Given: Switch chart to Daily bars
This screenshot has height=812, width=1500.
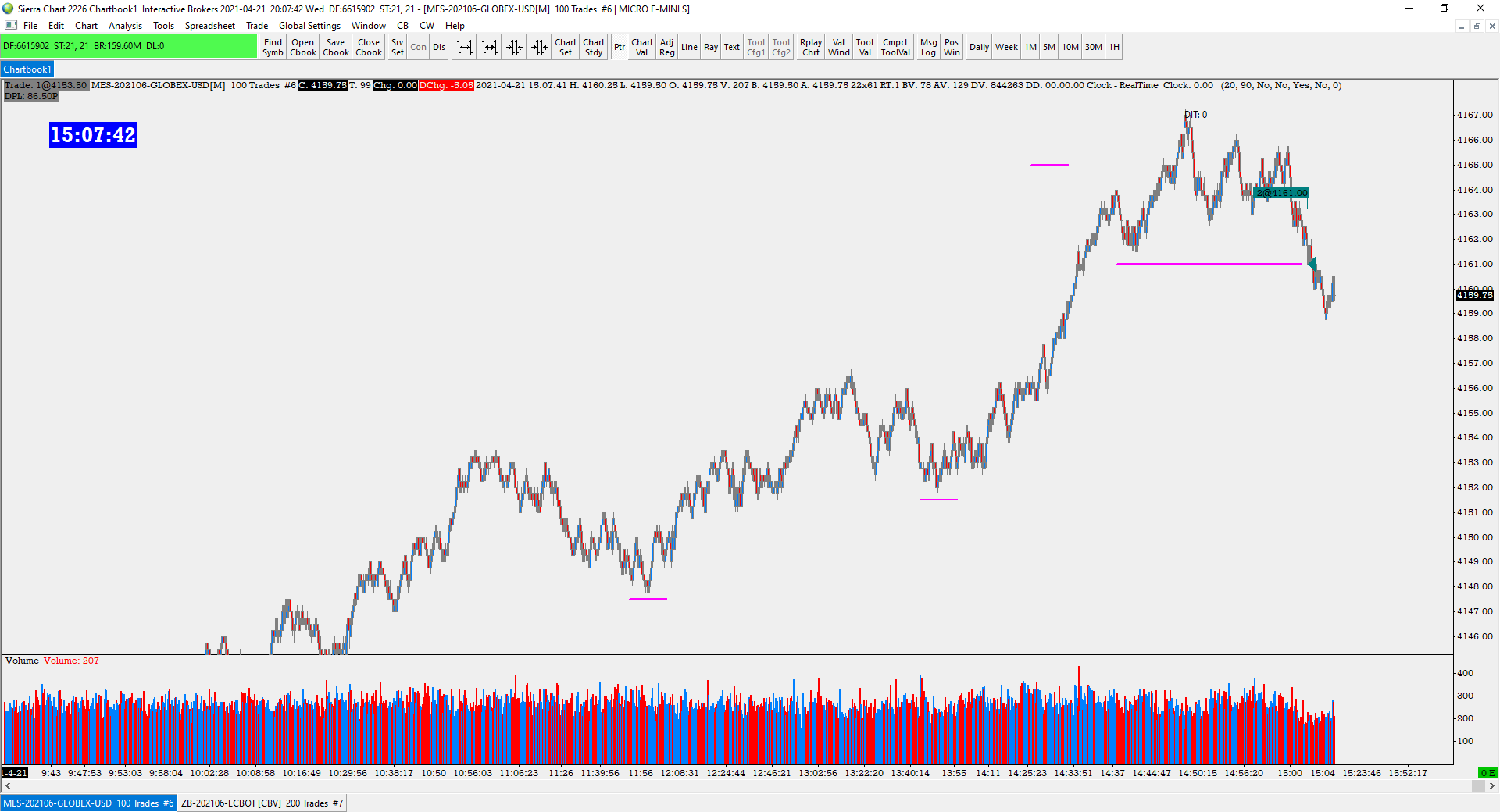Looking at the screenshot, I should 979,47.
